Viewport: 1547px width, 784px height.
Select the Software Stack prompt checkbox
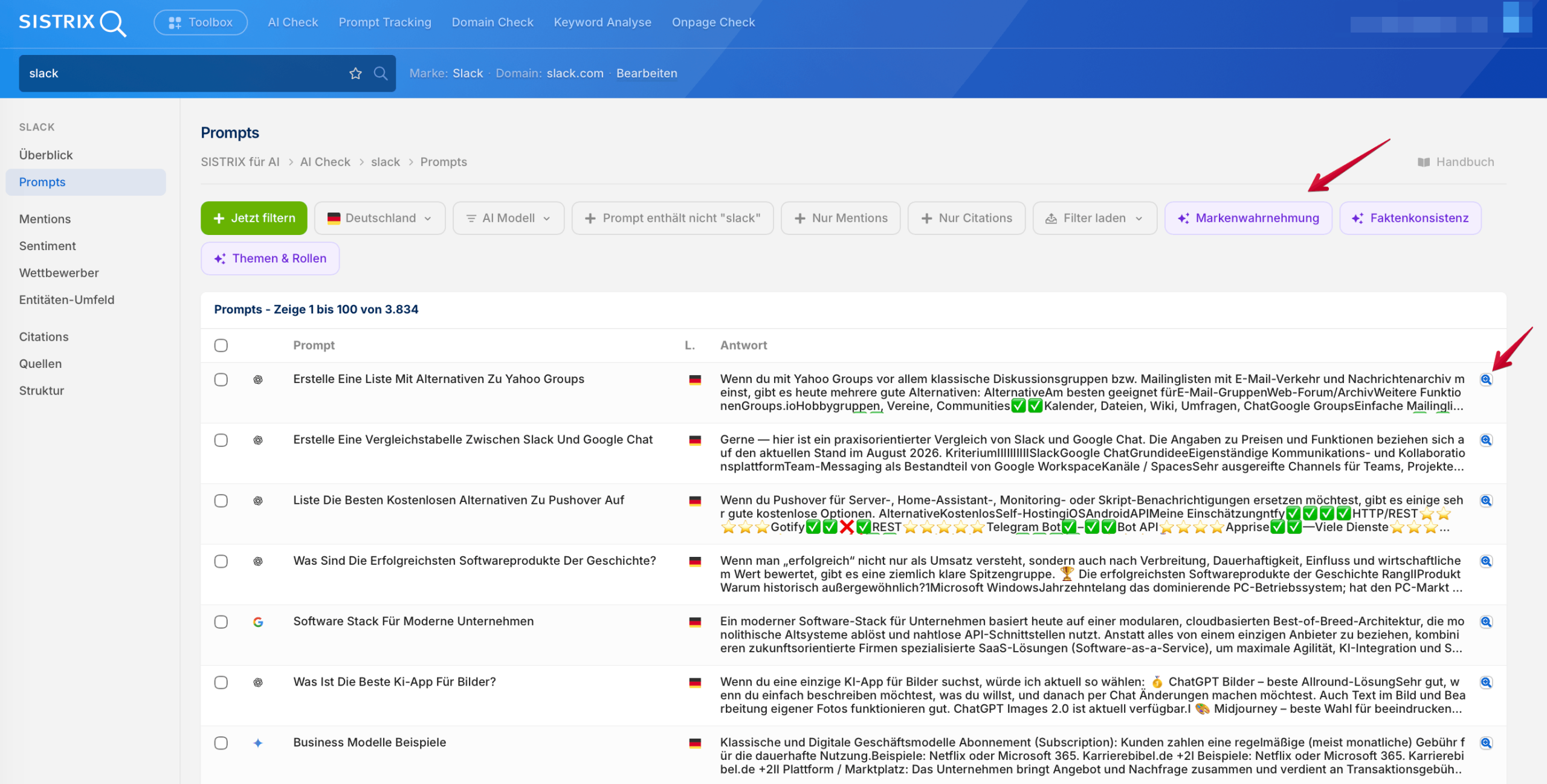coord(221,622)
